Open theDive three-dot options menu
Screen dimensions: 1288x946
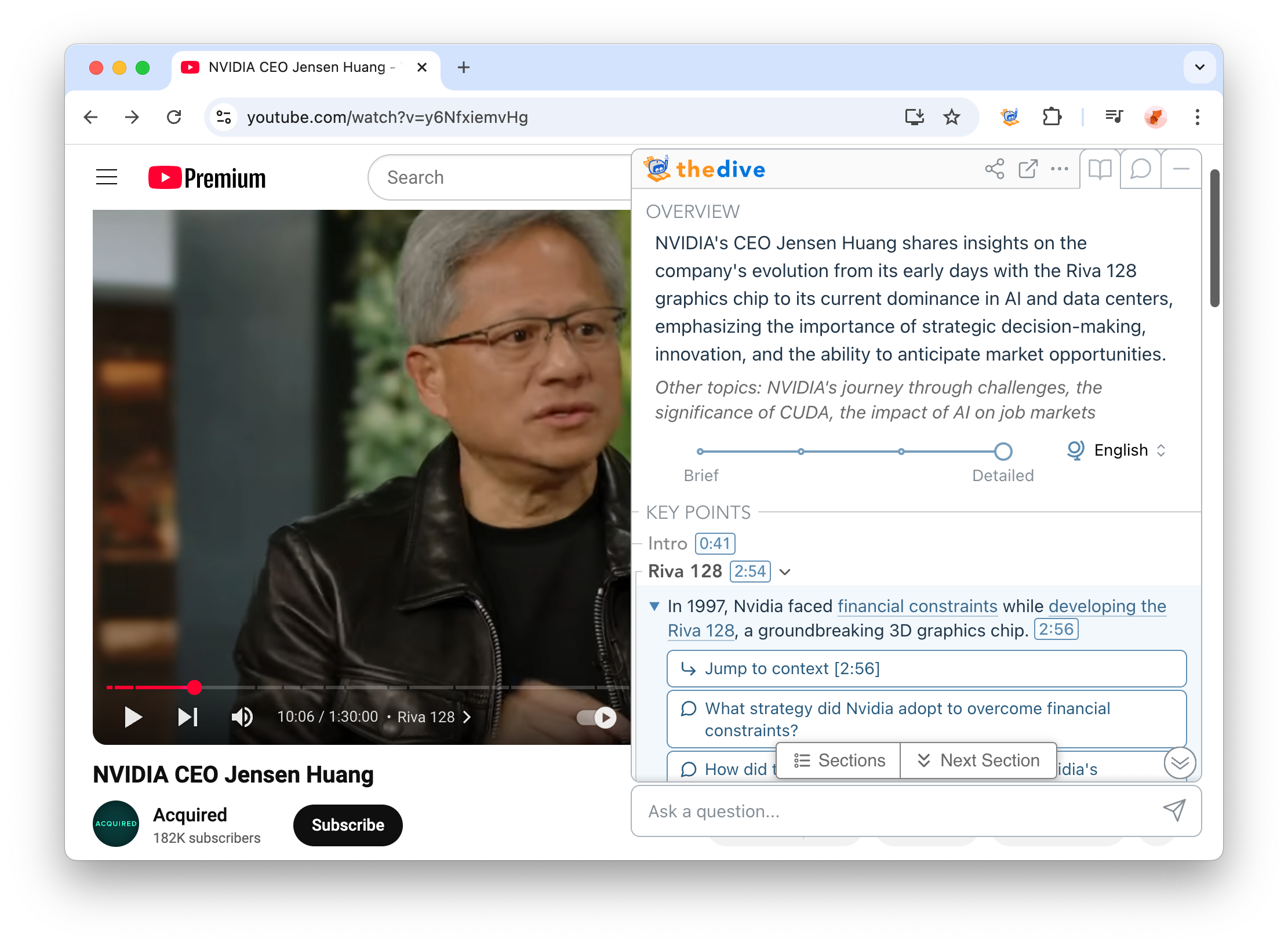point(1060,169)
